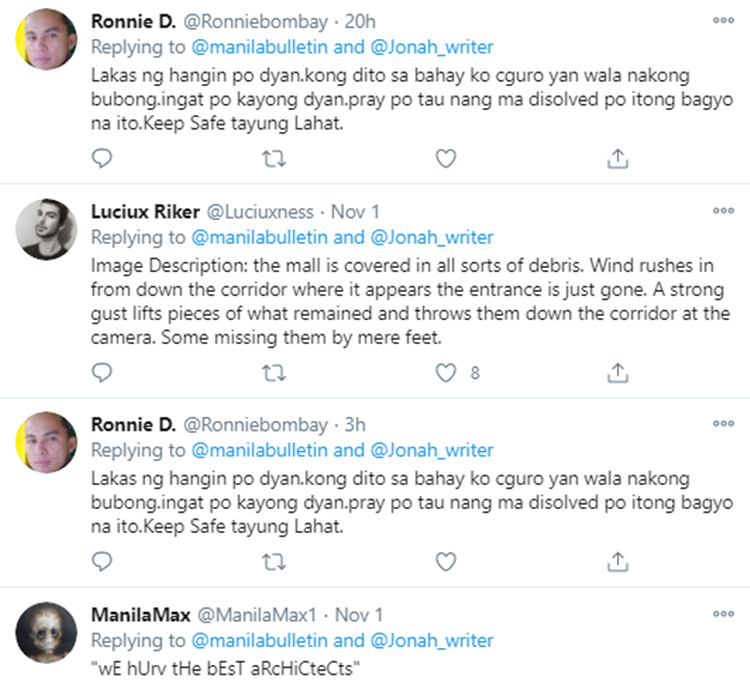
Task: Like Ronnie D.'s tweet posted 3h ago
Action: coord(446,561)
